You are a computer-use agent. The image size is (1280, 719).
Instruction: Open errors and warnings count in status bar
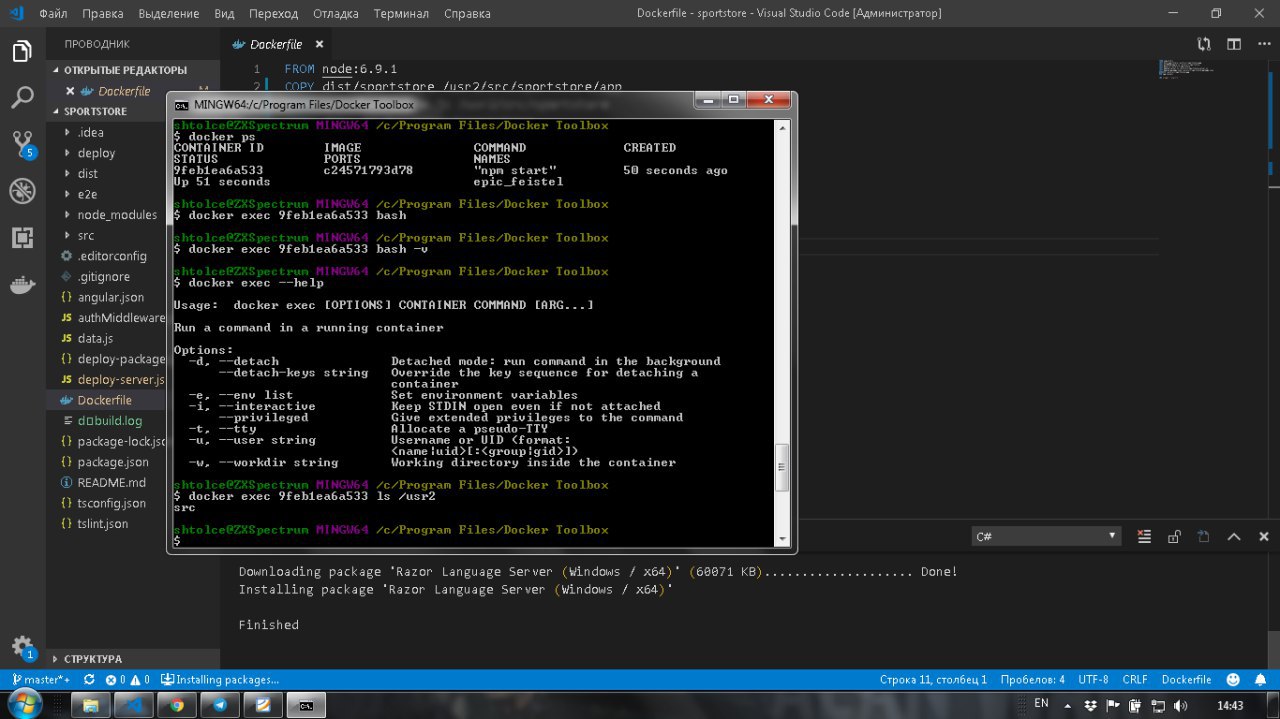coord(128,679)
